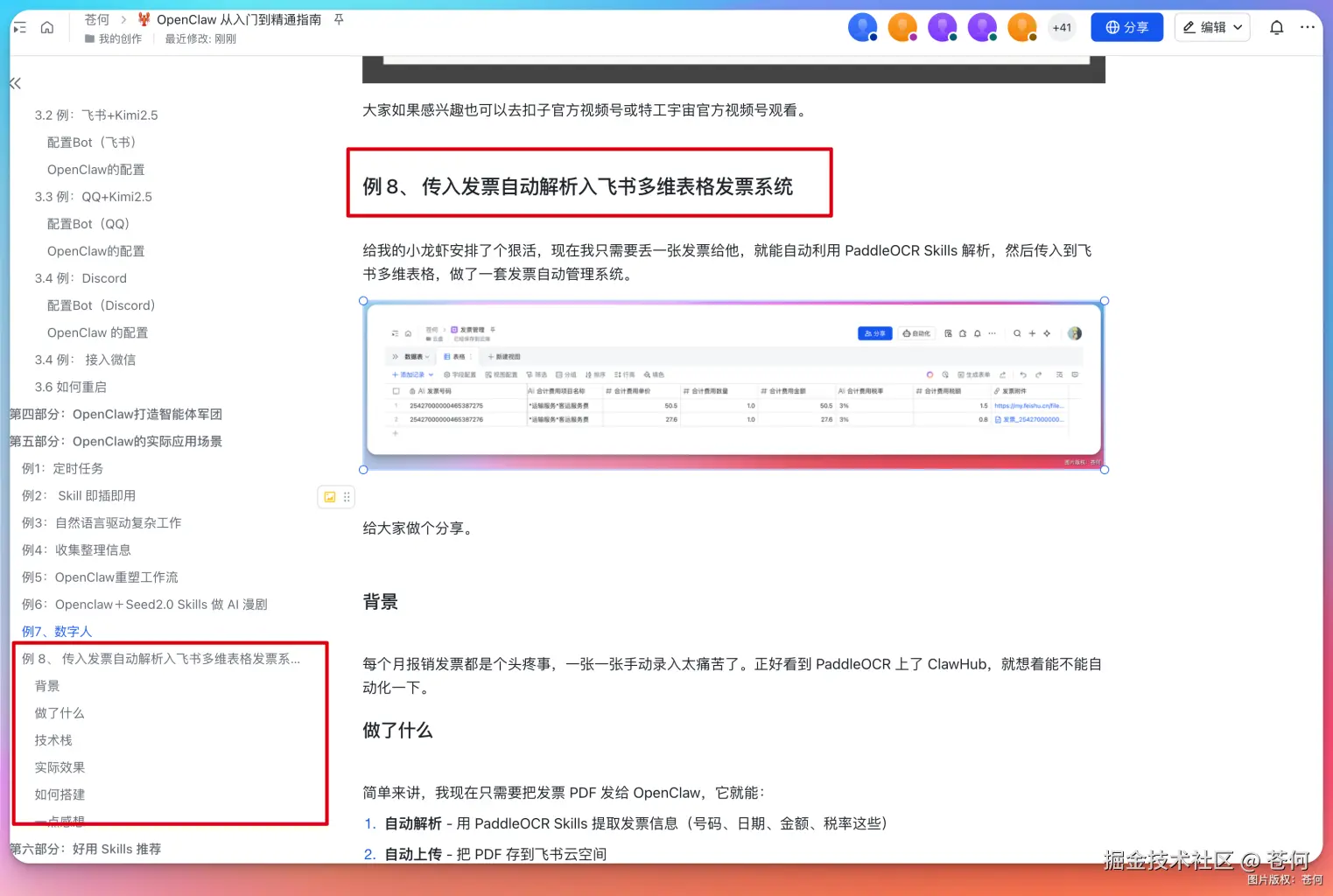This screenshot has height=896, width=1333.
Task: Jump to 3.2 例:飞书+Kimi2.5 in outline
Action: point(96,115)
